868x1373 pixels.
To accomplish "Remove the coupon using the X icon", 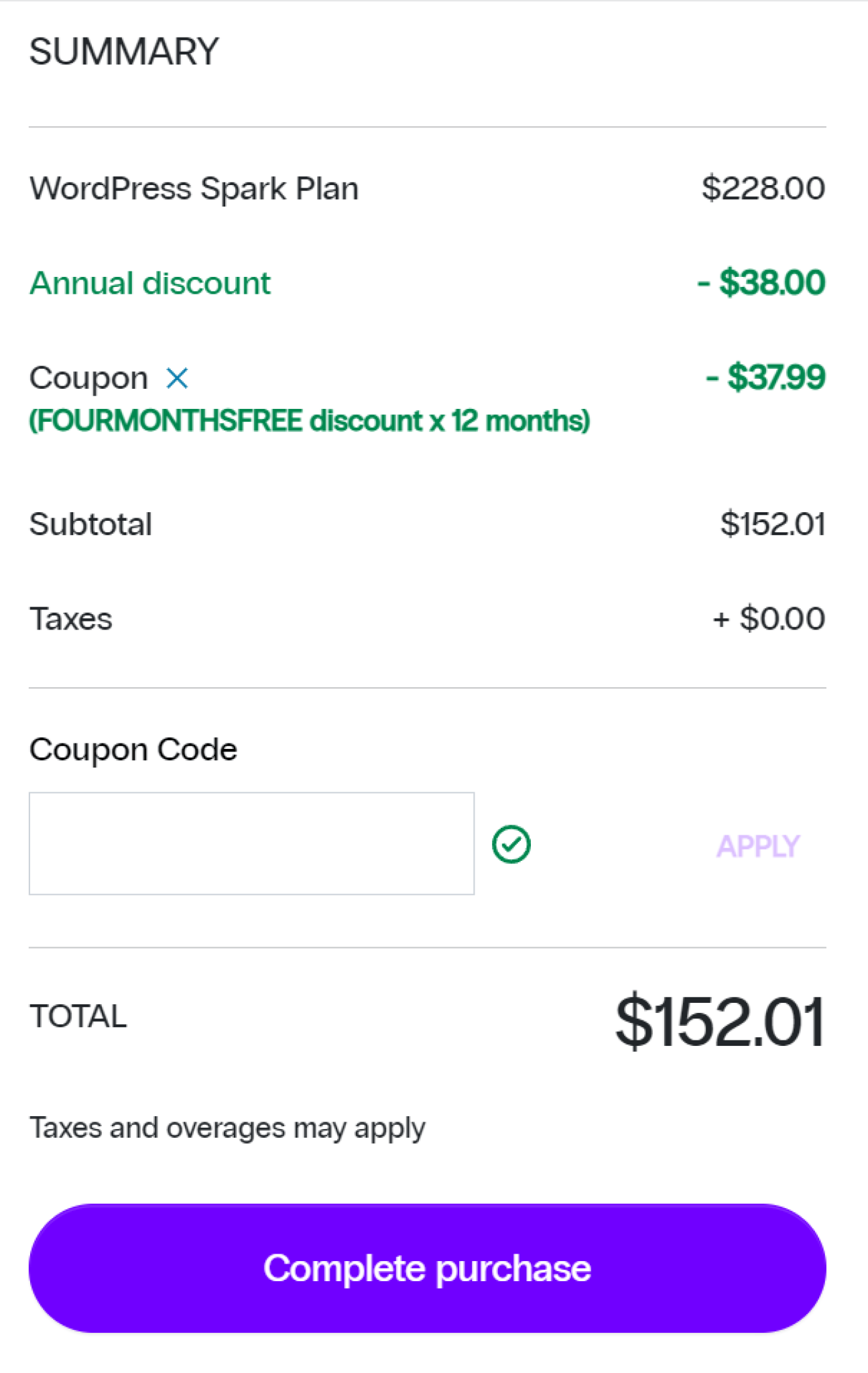I will click(x=178, y=379).
